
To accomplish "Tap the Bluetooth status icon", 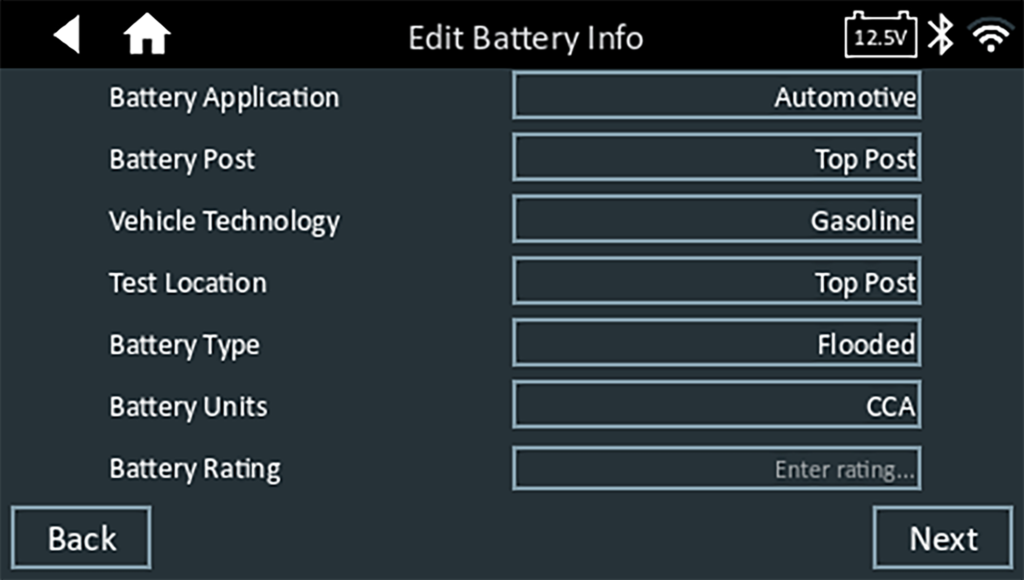I will (940, 36).
